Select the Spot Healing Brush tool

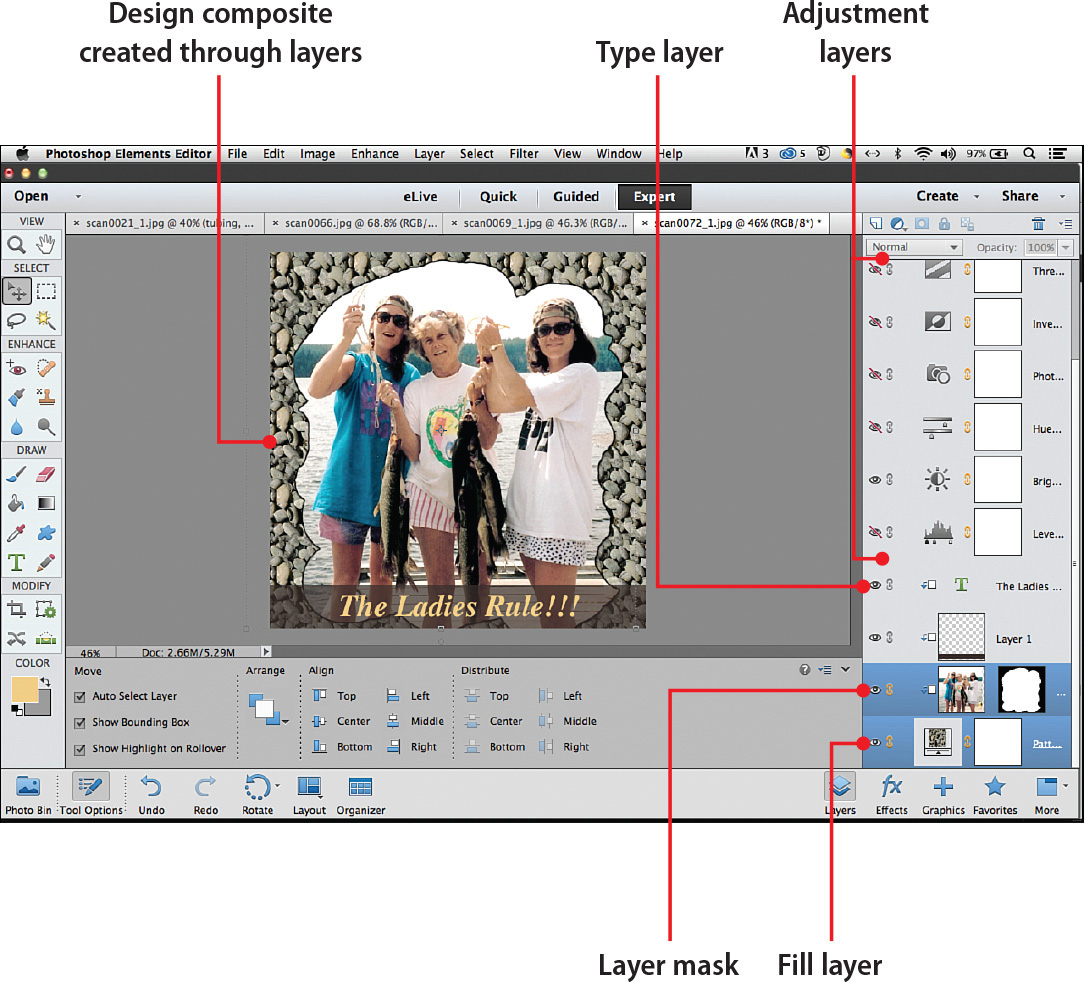tap(46, 367)
